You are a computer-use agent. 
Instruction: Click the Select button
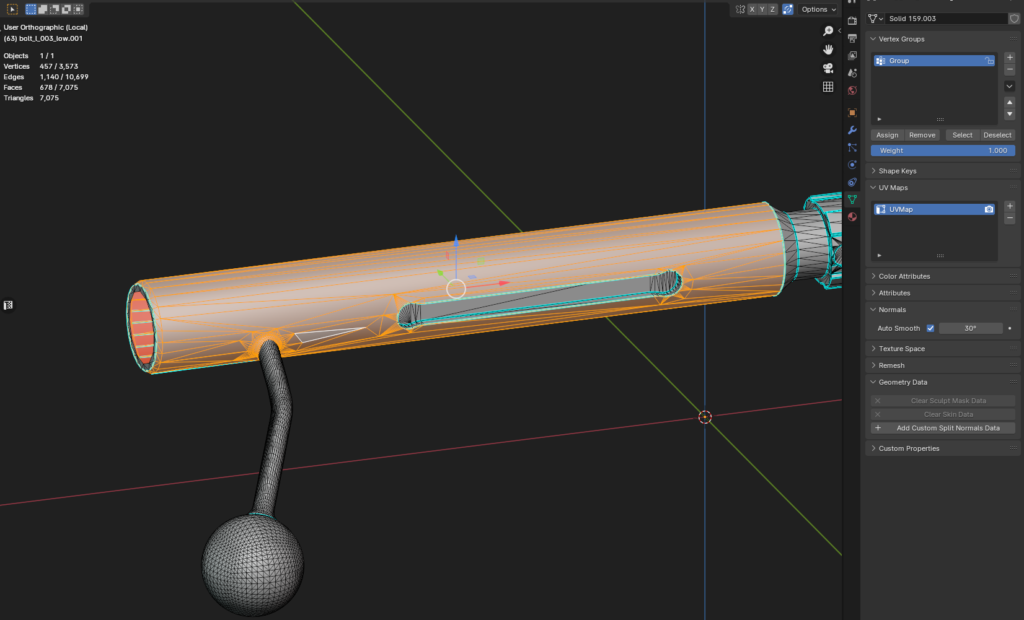point(962,135)
